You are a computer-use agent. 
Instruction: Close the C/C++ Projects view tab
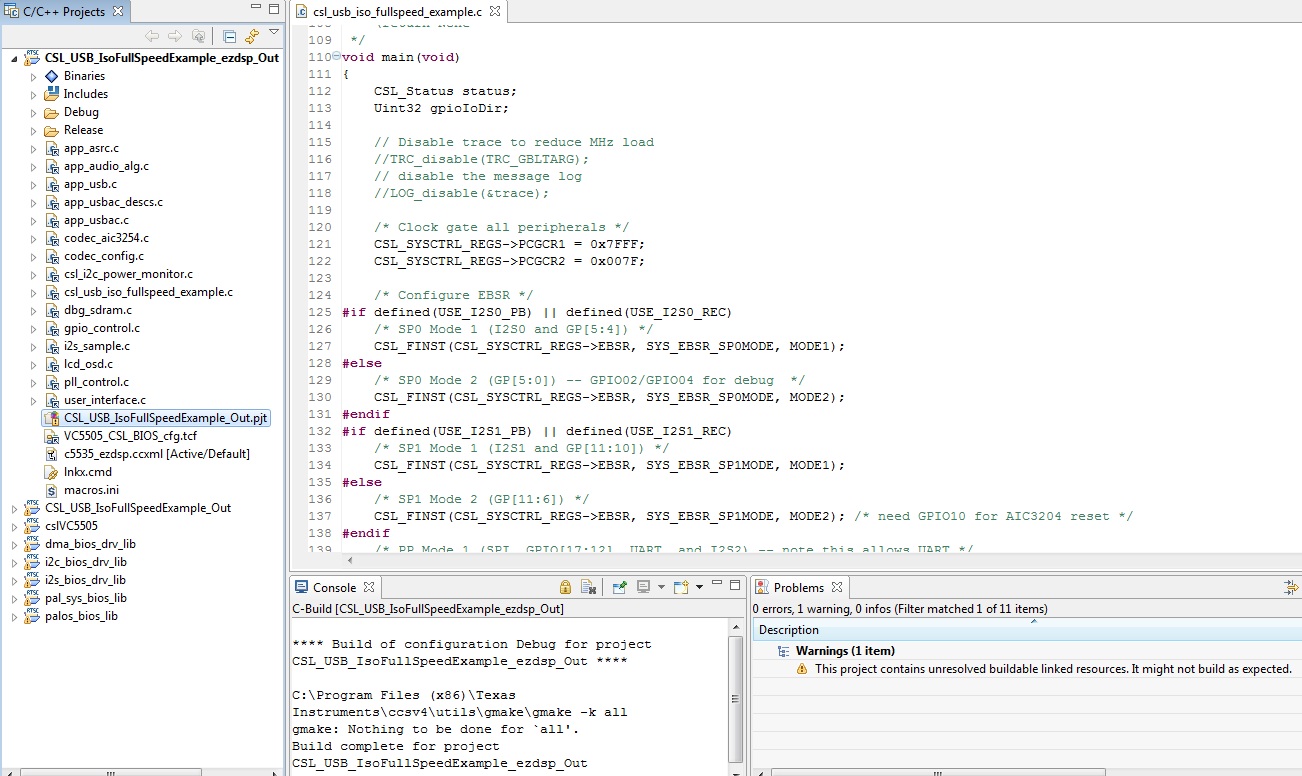[117, 12]
